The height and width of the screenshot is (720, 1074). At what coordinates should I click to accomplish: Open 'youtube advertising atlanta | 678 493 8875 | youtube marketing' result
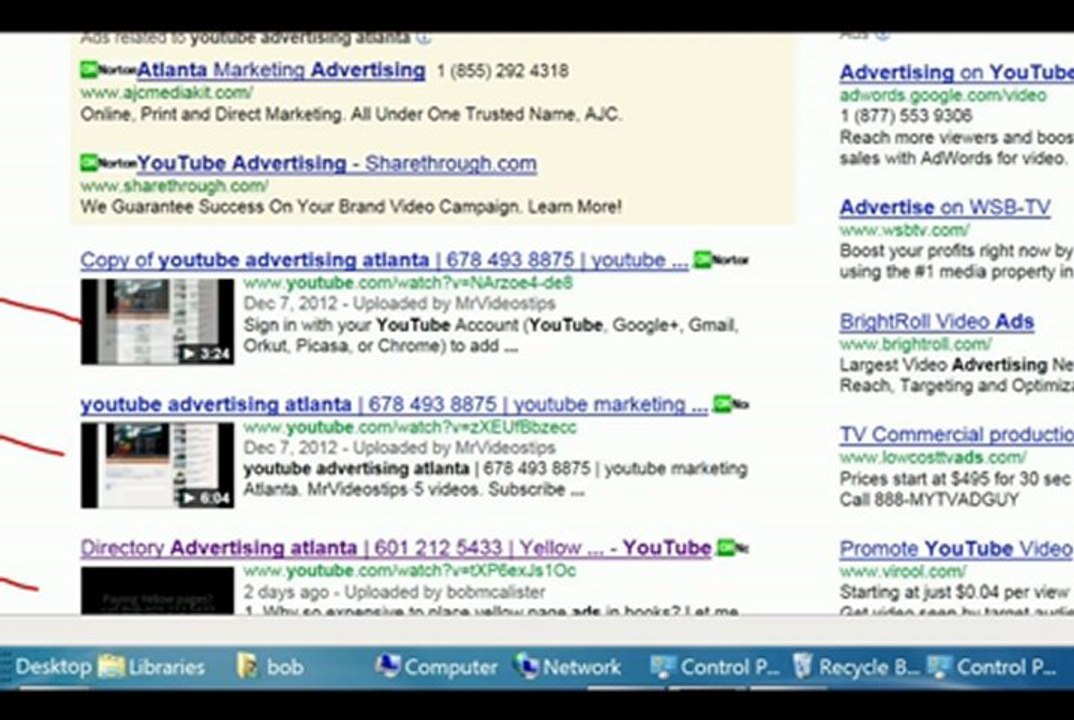point(394,404)
